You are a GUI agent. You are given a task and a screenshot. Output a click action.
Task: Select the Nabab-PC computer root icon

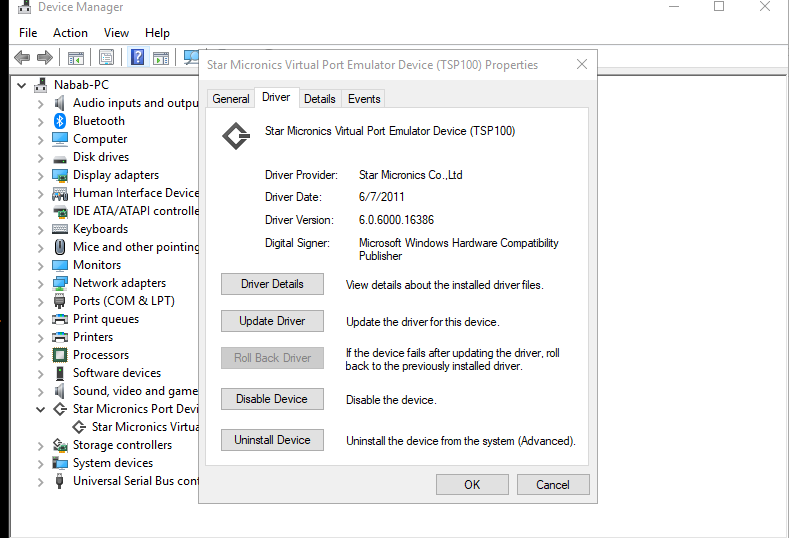[40, 85]
